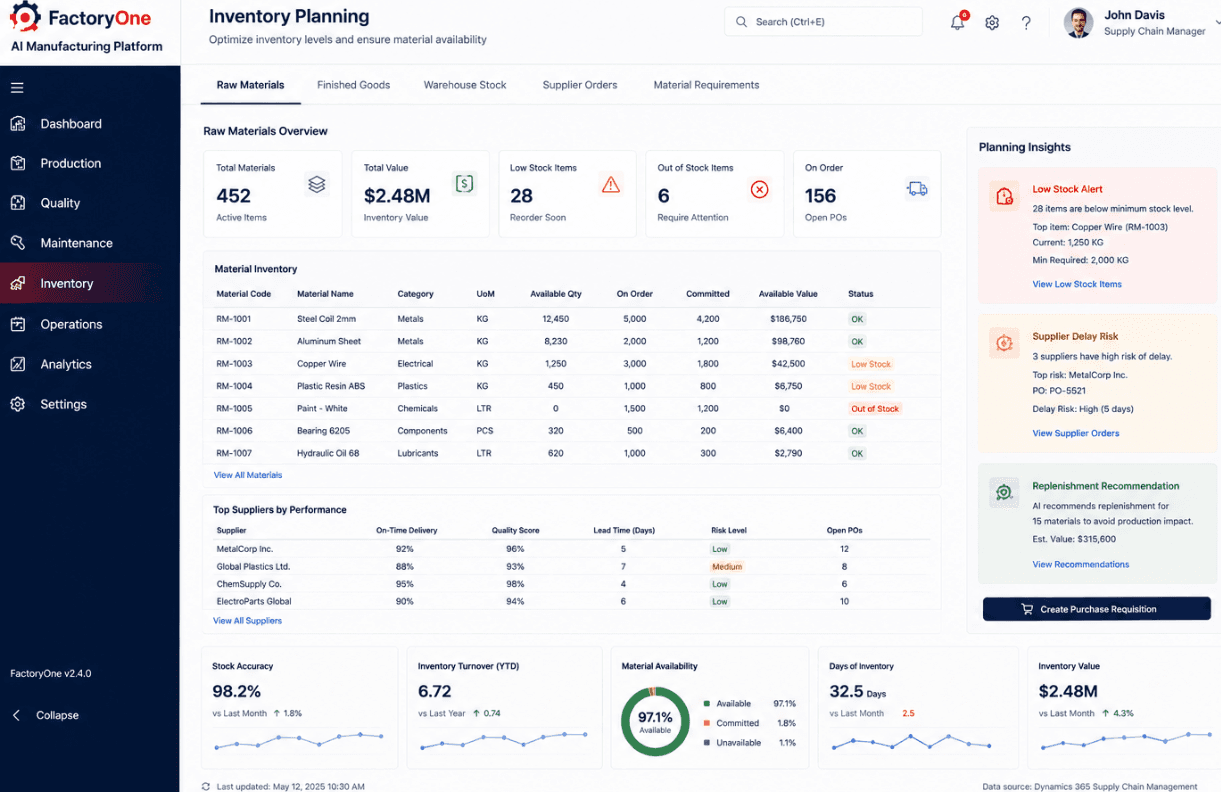Image resolution: width=1221 pixels, height=792 pixels.
Task: Click the Quality sidebar icon
Action: click(x=18, y=203)
